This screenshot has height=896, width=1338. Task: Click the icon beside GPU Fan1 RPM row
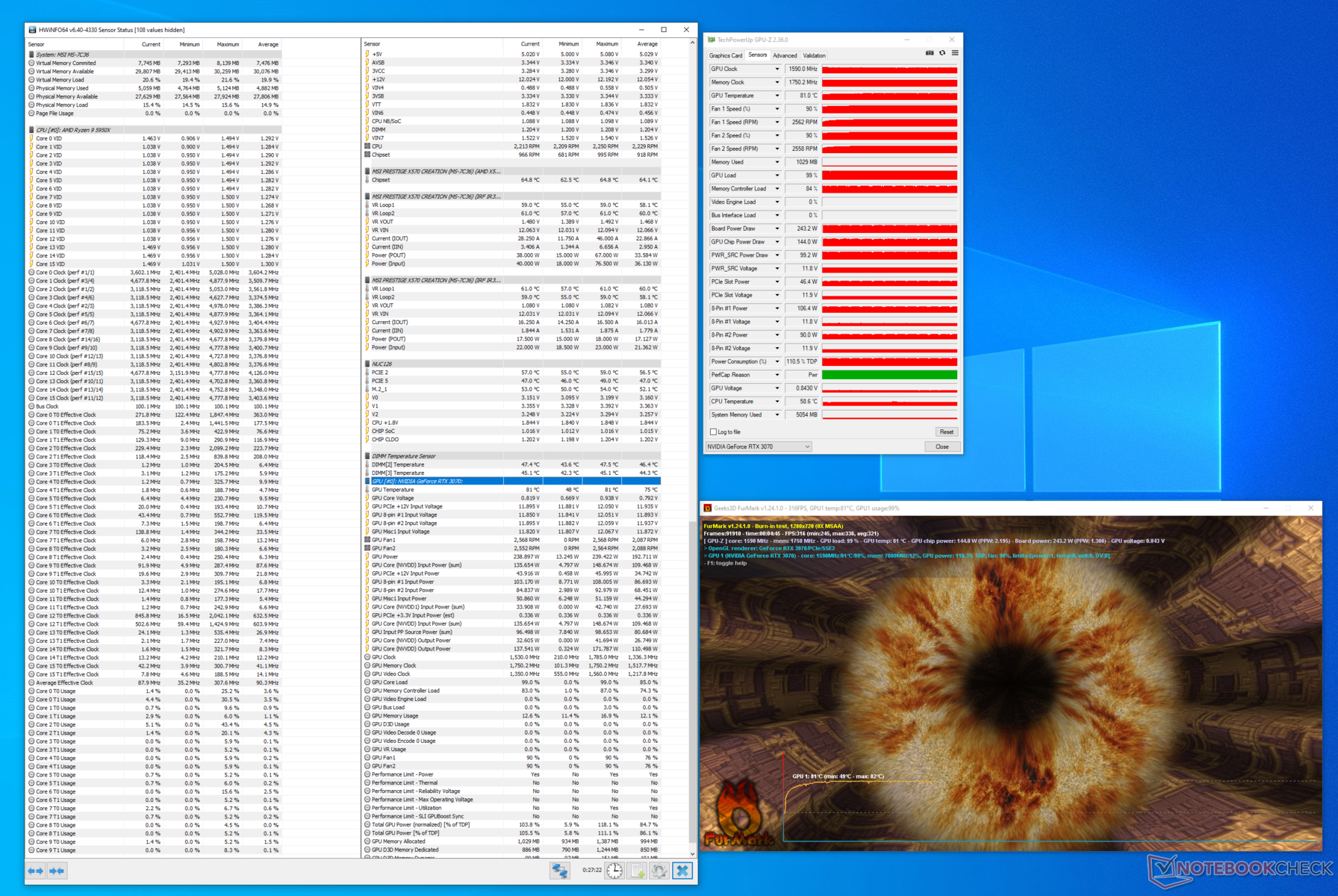pos(367,540)
